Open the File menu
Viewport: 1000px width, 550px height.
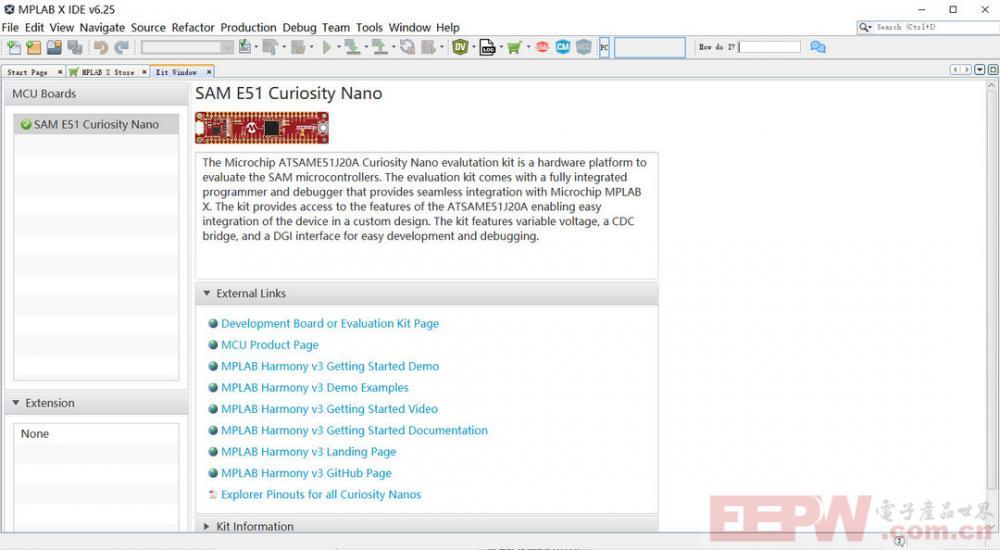click(10, 27)
